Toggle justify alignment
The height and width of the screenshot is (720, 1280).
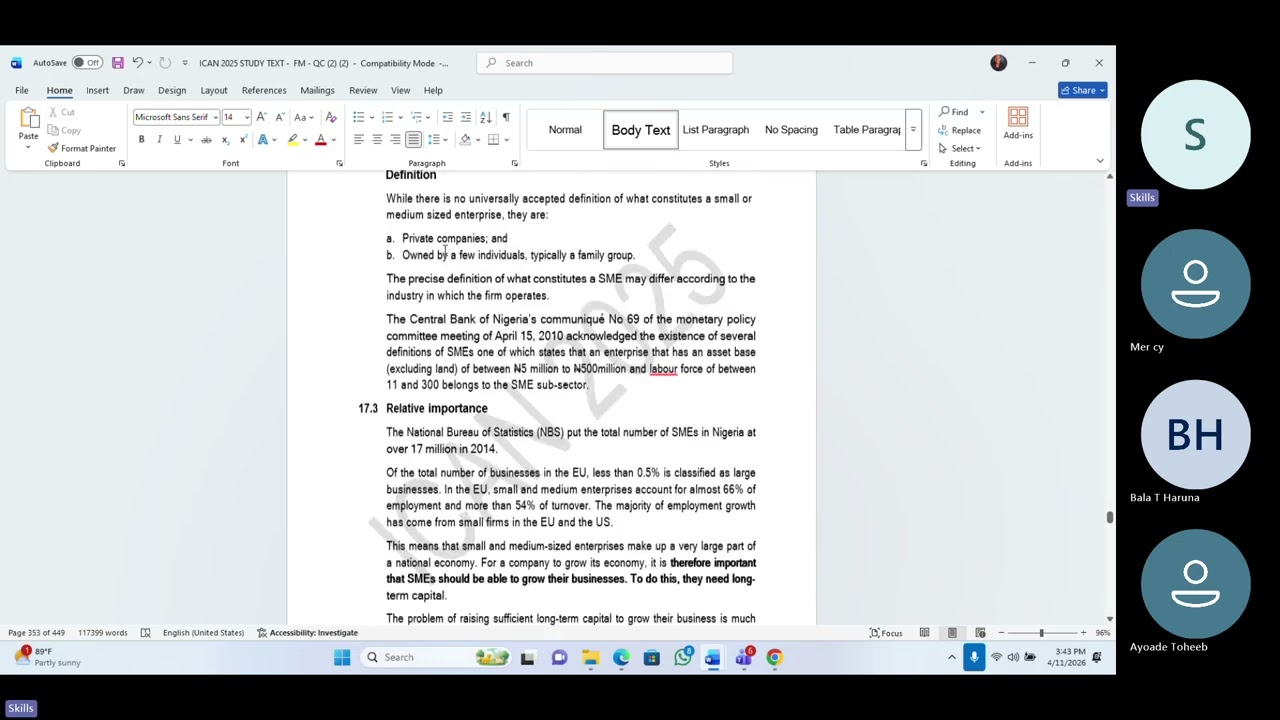click(413, 140)
